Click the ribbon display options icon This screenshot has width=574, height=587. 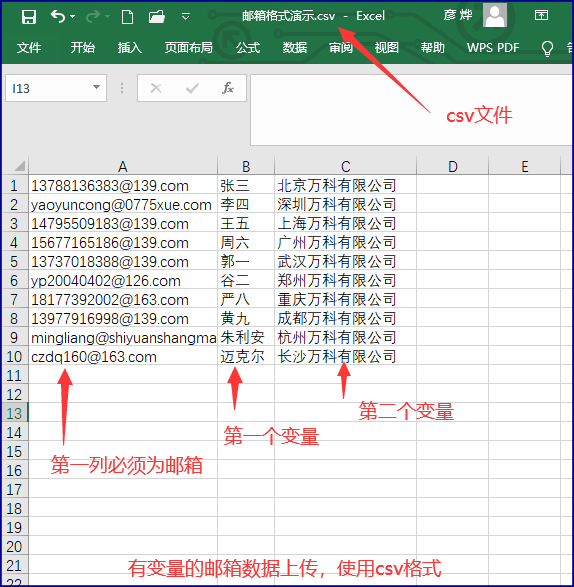(541, 15)
